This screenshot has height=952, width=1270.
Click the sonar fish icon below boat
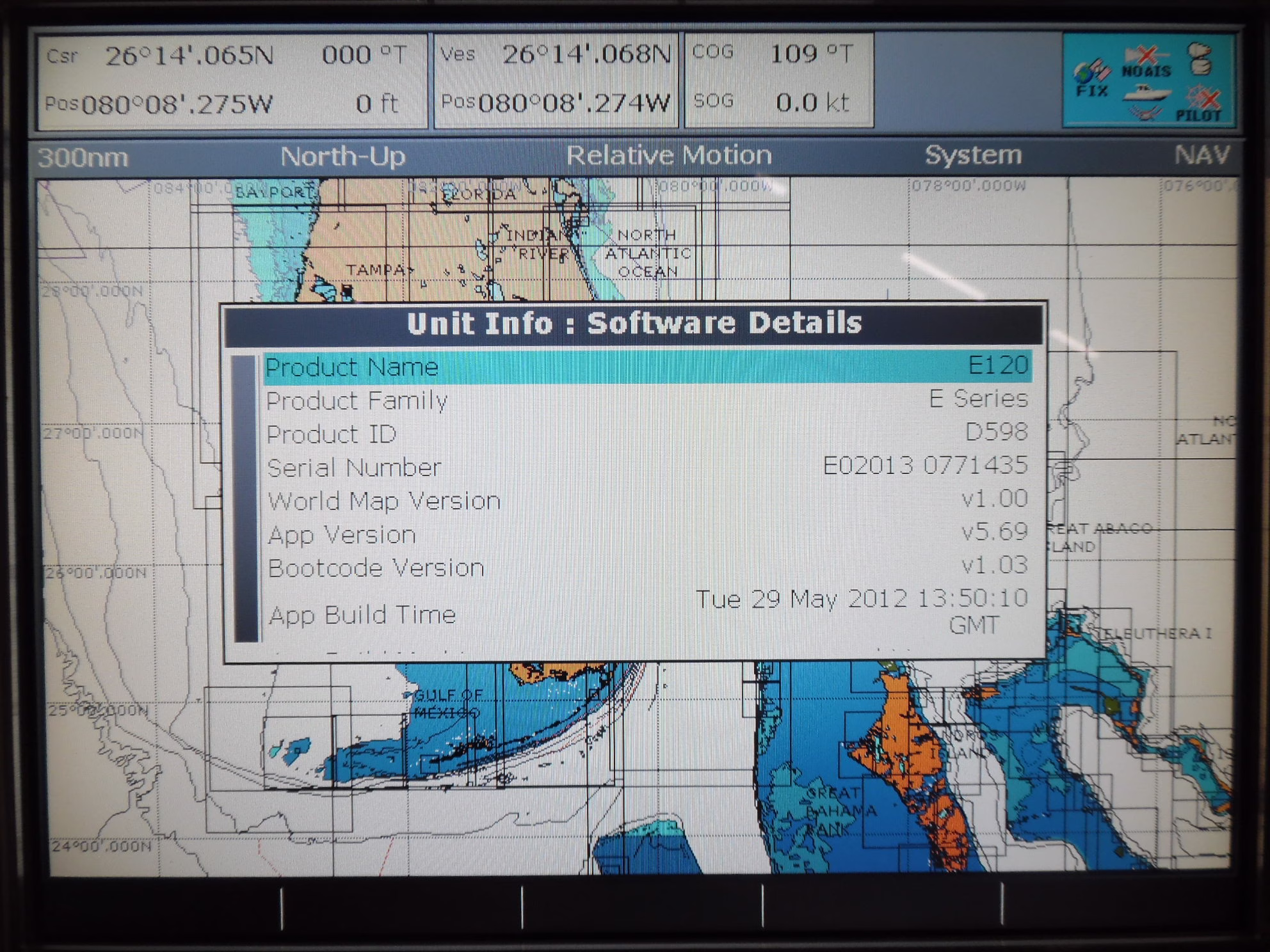1145,113
